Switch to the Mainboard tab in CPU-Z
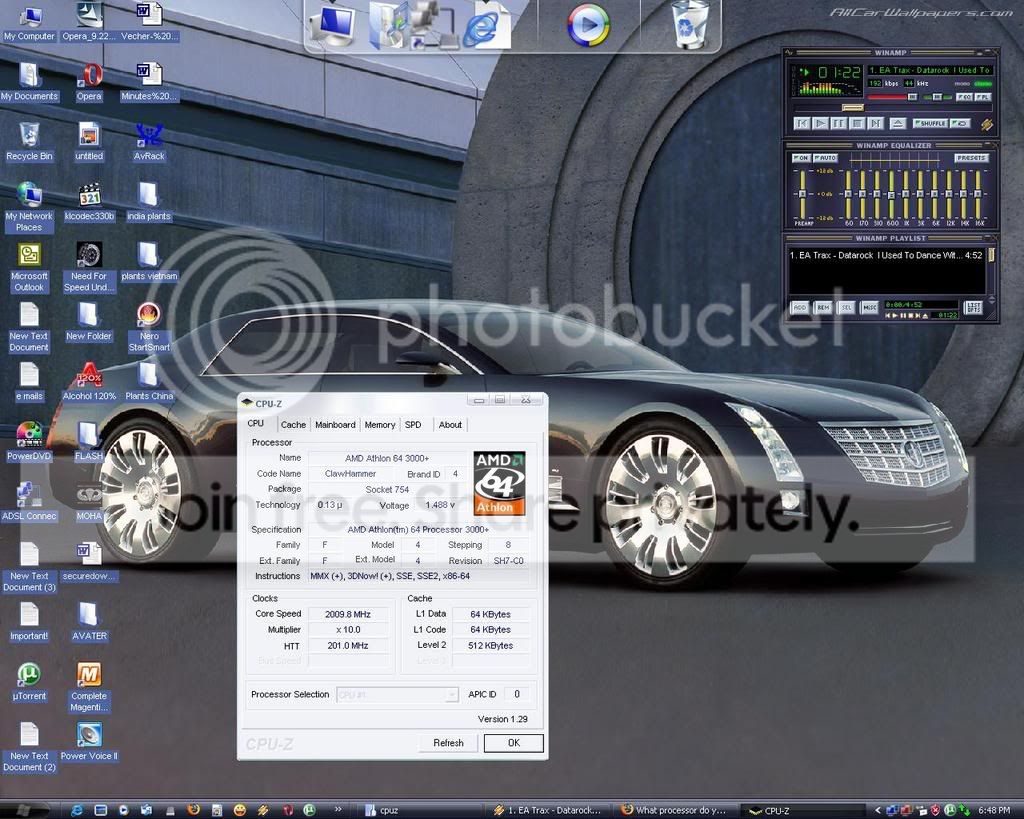Image resolution: width=1024 pixels, height=819 pixels. click(335, 425)
